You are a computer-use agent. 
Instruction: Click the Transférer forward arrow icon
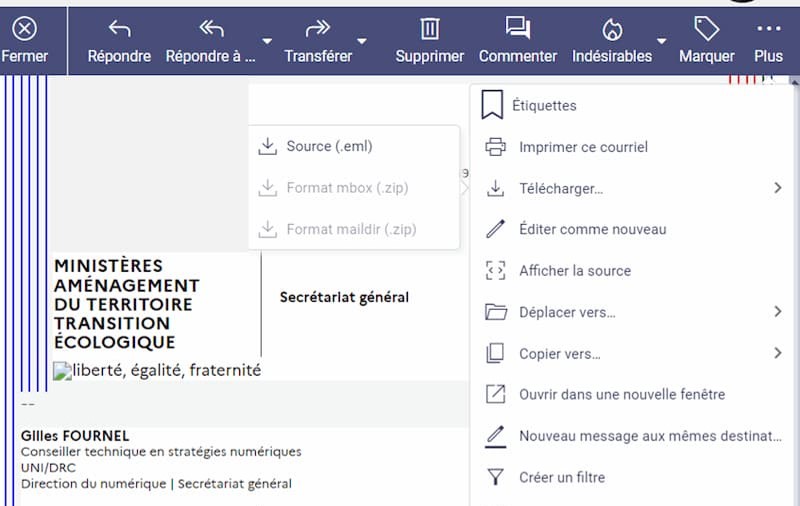tap(317, 29)
